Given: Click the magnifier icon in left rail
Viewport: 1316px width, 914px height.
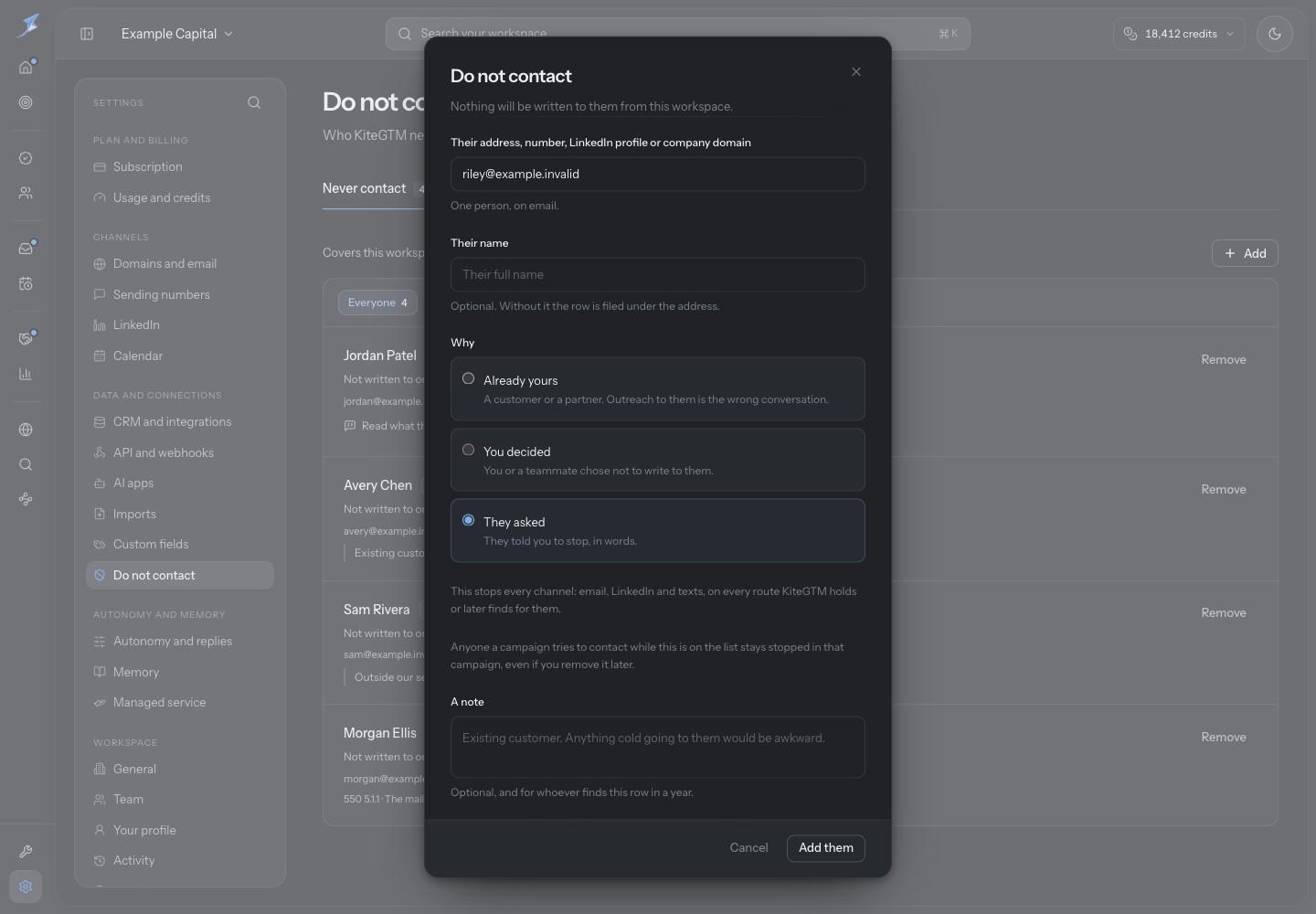Looking at the screenshot, I should pos(26,464).
